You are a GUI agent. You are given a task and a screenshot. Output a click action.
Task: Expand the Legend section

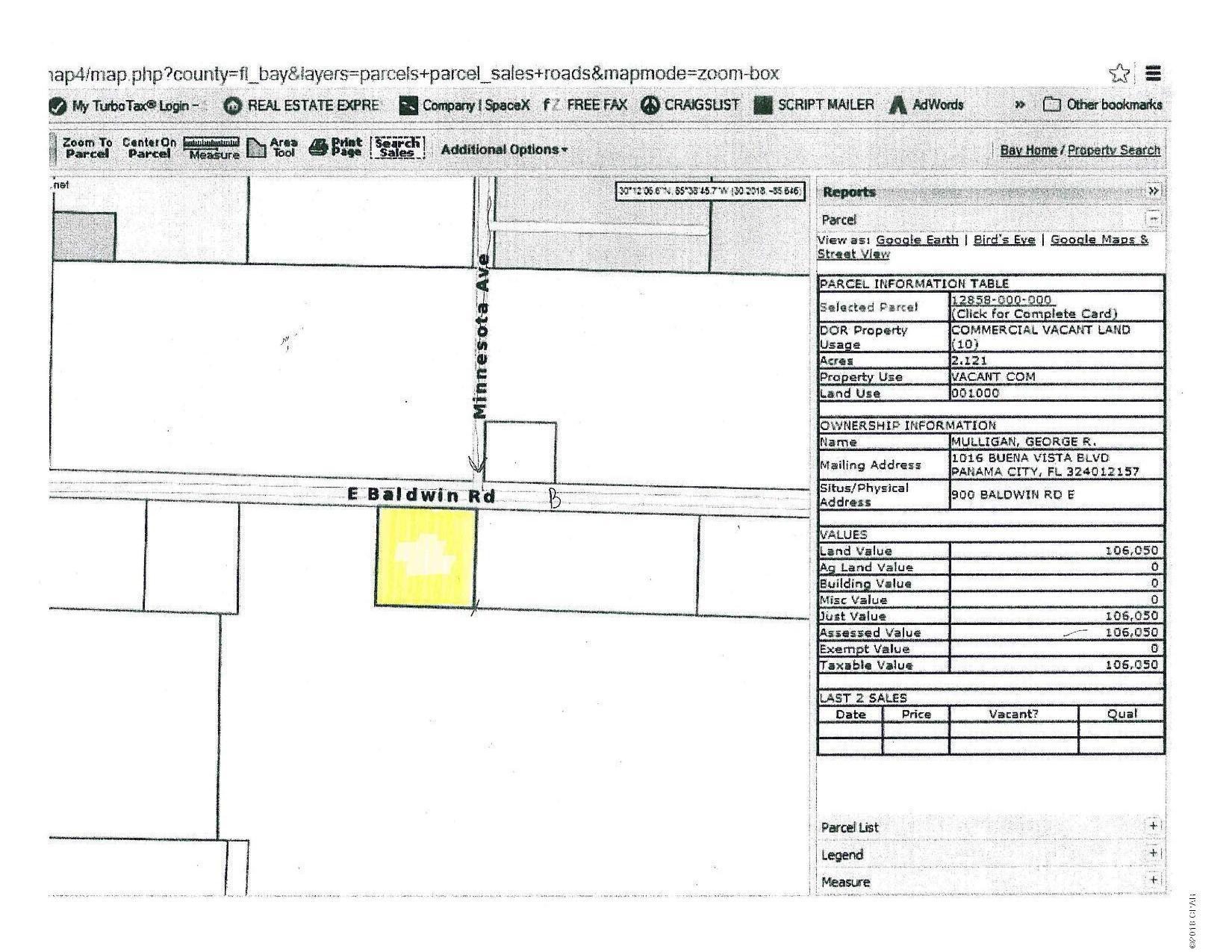coord(1155,853)
